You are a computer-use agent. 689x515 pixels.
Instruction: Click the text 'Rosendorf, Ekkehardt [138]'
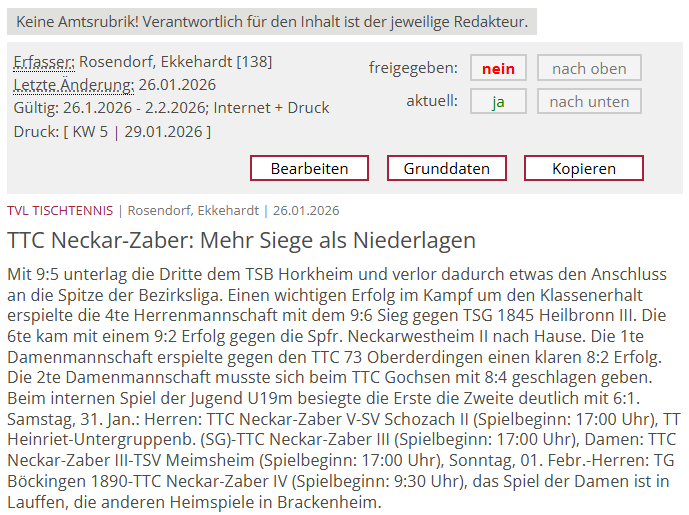(x=176, y=62)
